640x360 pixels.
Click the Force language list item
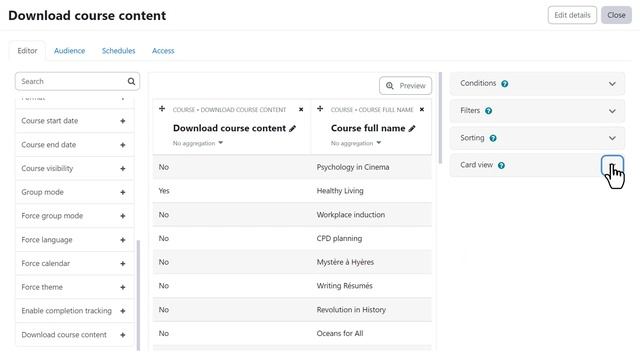pyautogui.click(x=75, y=240)
